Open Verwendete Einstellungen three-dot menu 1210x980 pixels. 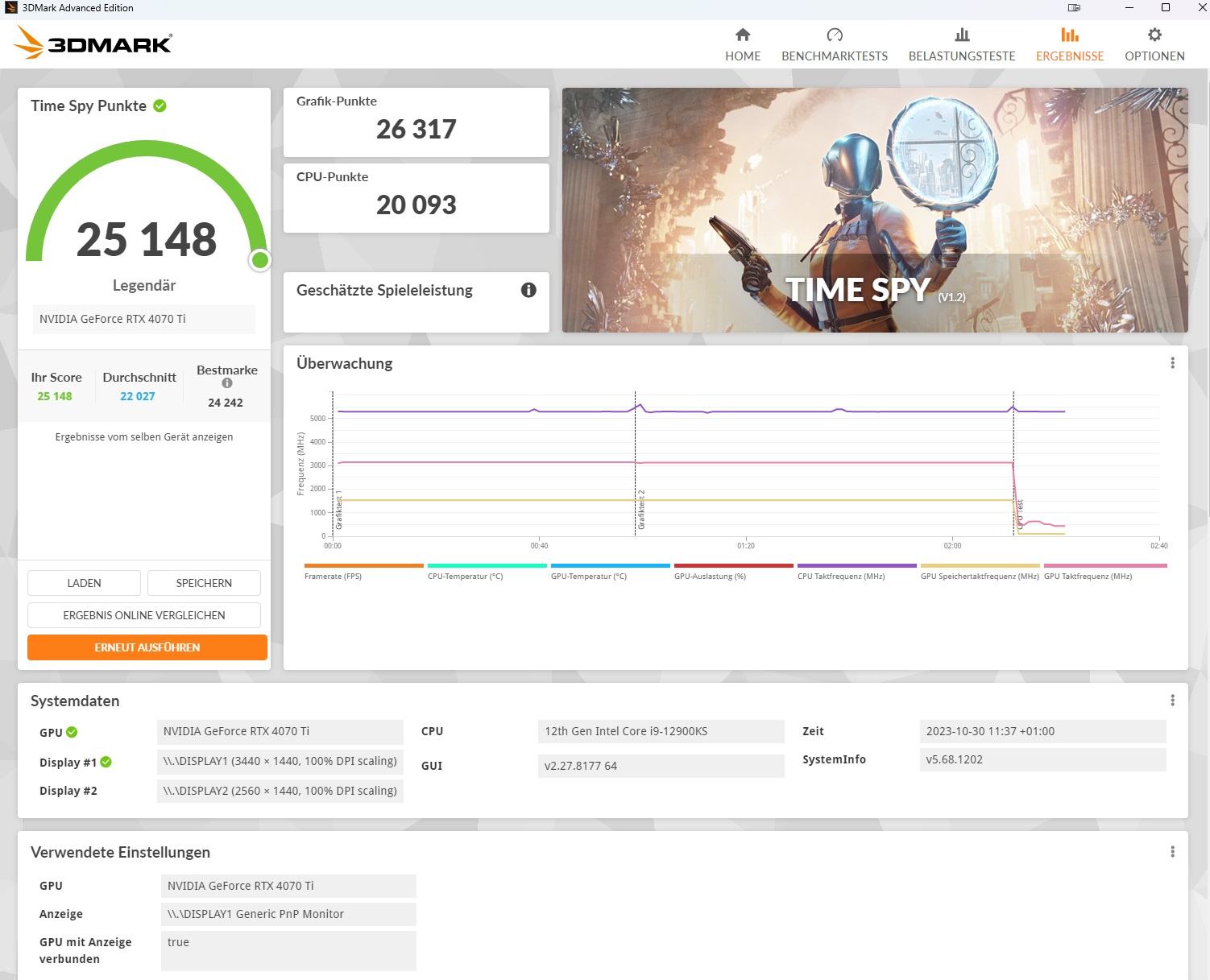click(x=1172, y=852)
